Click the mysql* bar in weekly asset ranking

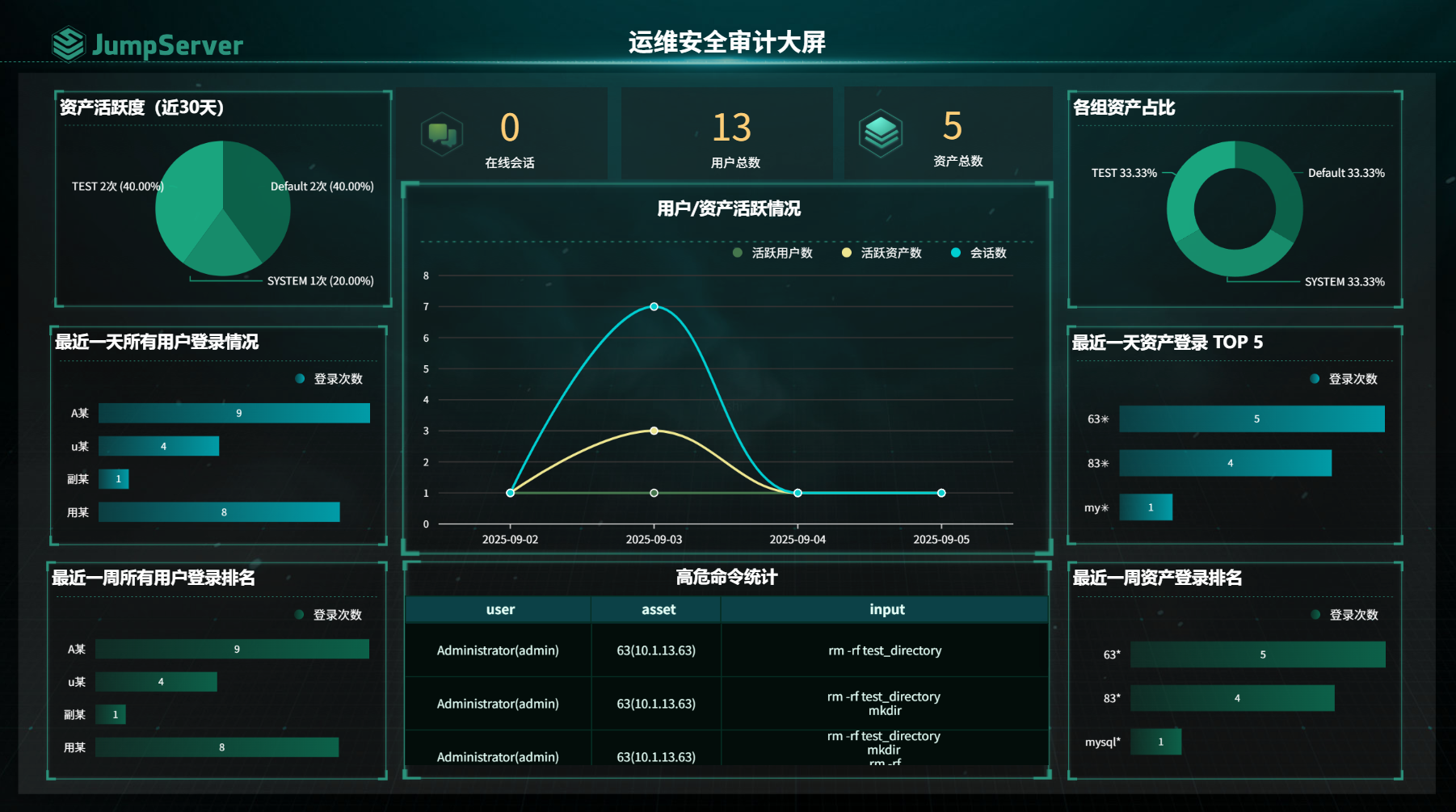pos(1155,742)
